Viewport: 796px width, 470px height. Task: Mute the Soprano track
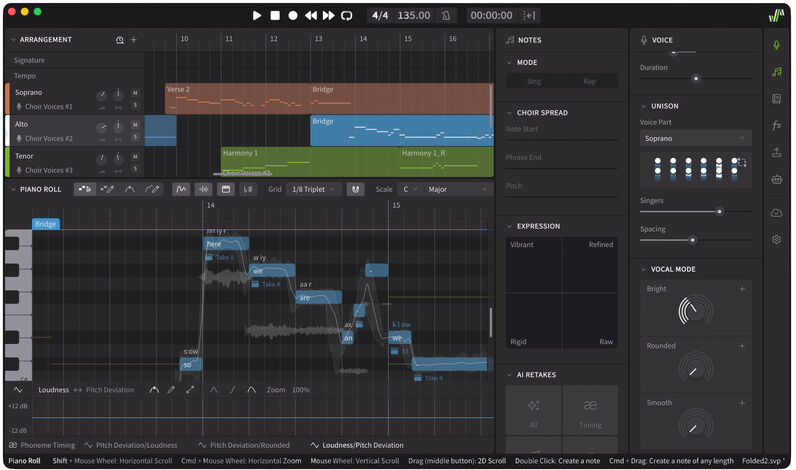135,93
